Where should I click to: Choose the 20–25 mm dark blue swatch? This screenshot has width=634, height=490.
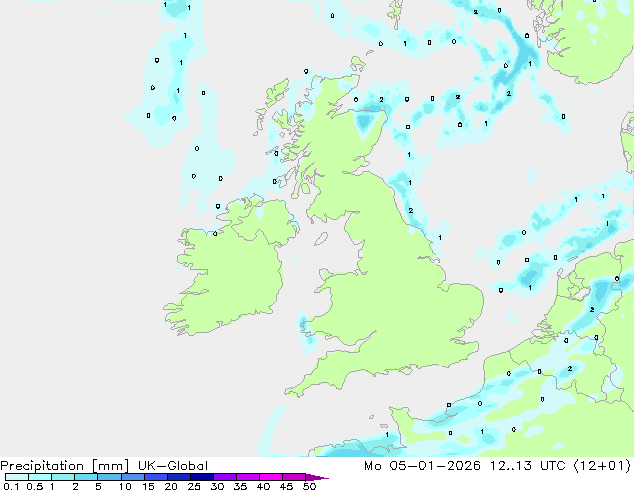point(178,477)
